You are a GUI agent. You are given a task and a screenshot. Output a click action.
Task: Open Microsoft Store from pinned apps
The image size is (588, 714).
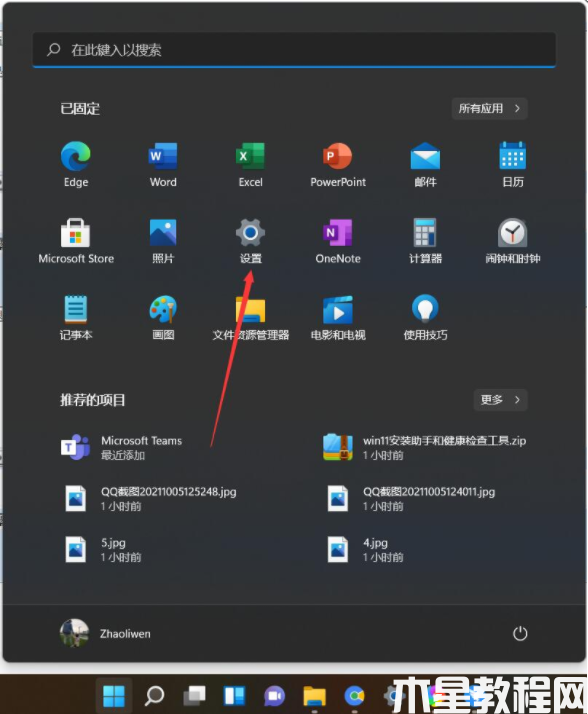tap(76, 241)
